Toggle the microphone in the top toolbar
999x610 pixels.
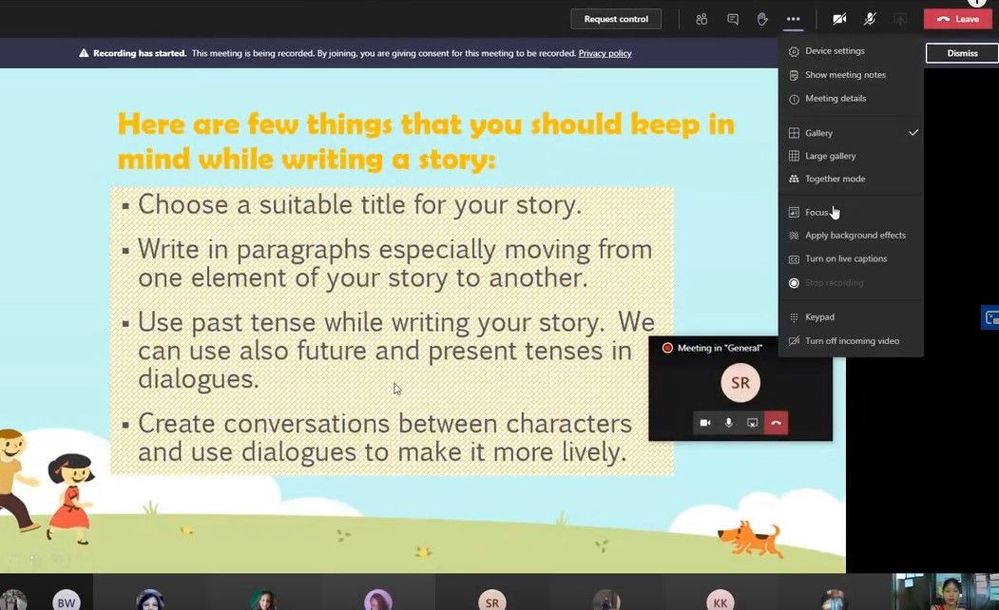click(870, 19)
